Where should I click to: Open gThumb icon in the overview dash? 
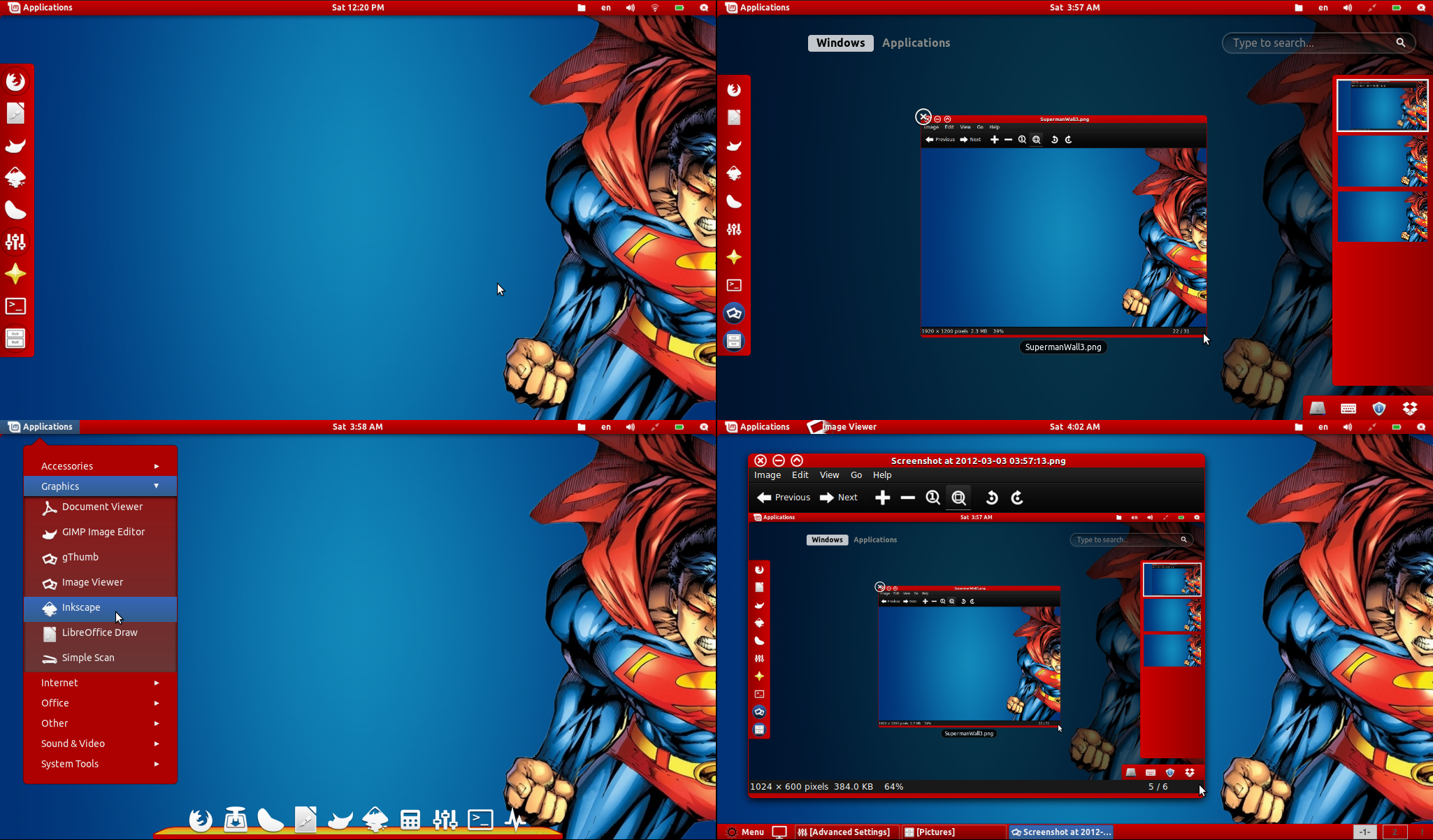pos(734,313)
